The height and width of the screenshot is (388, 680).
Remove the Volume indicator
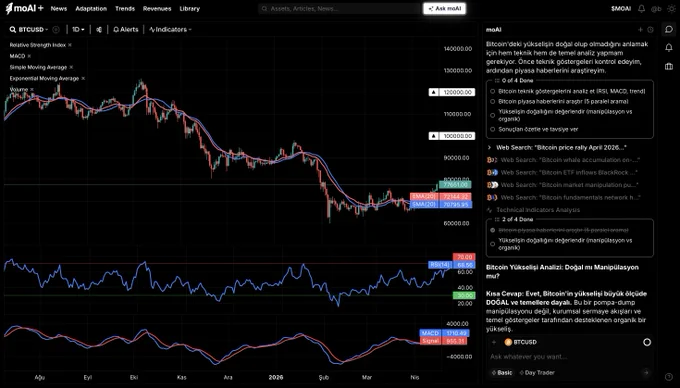click(32, 90)
